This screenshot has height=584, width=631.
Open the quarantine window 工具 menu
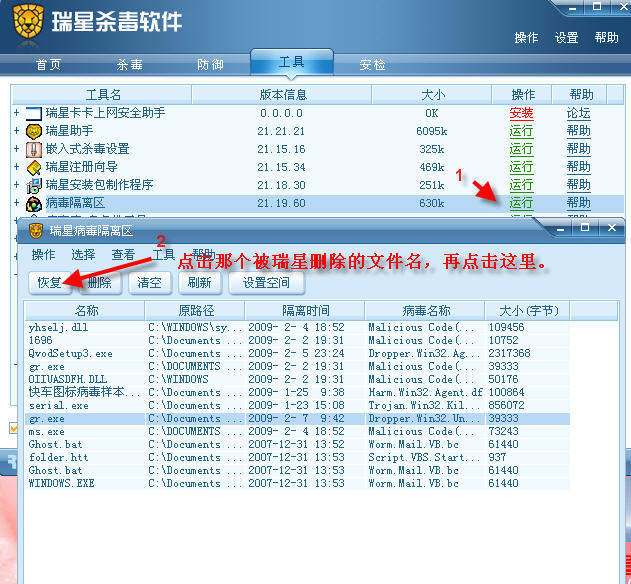[163, 254]
